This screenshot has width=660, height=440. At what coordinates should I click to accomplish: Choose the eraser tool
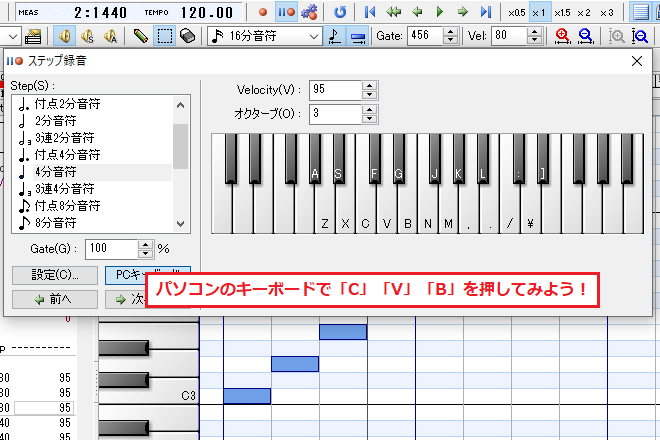[x=187, y=36]
